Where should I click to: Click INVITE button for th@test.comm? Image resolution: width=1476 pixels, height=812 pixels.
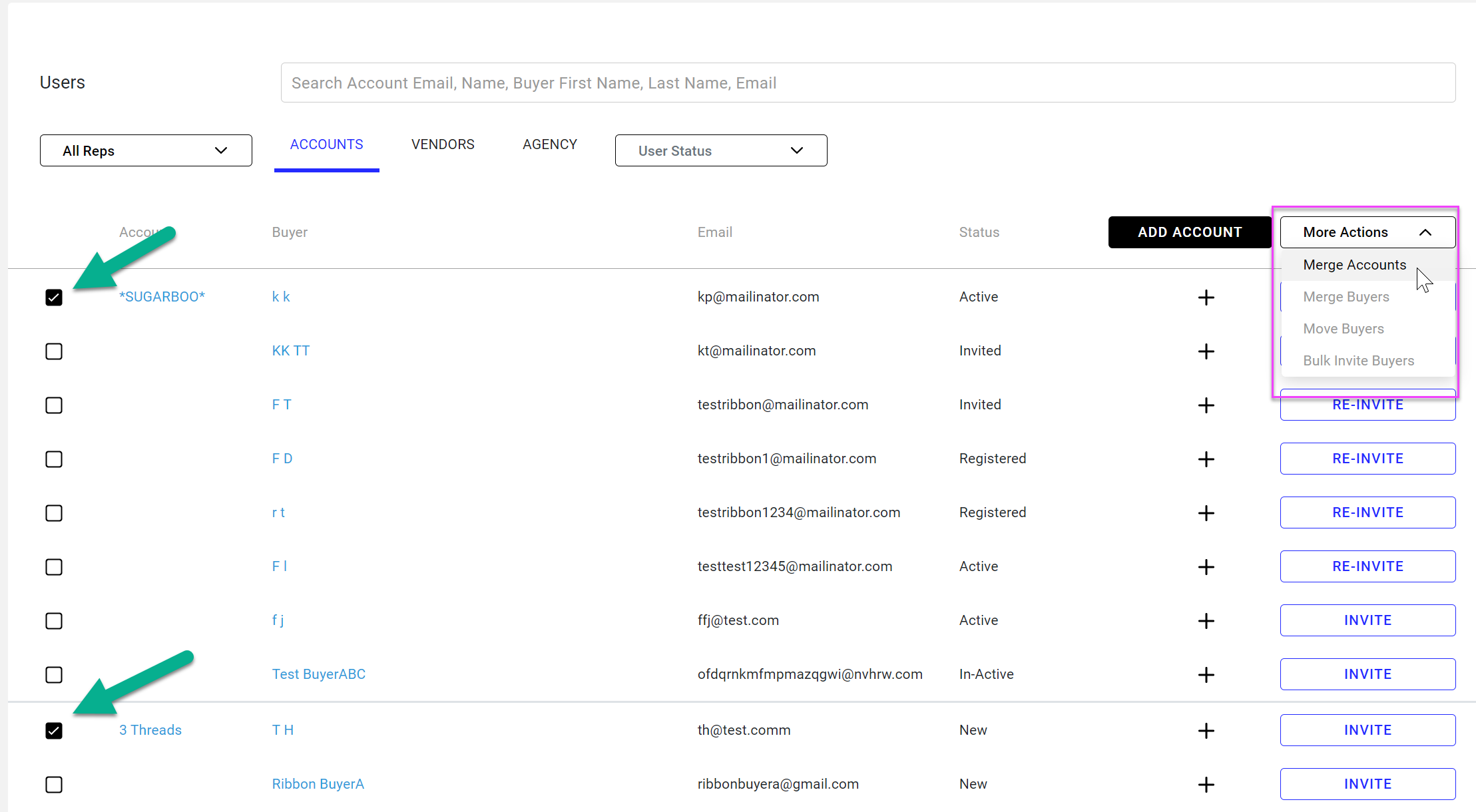(1367, 730)
